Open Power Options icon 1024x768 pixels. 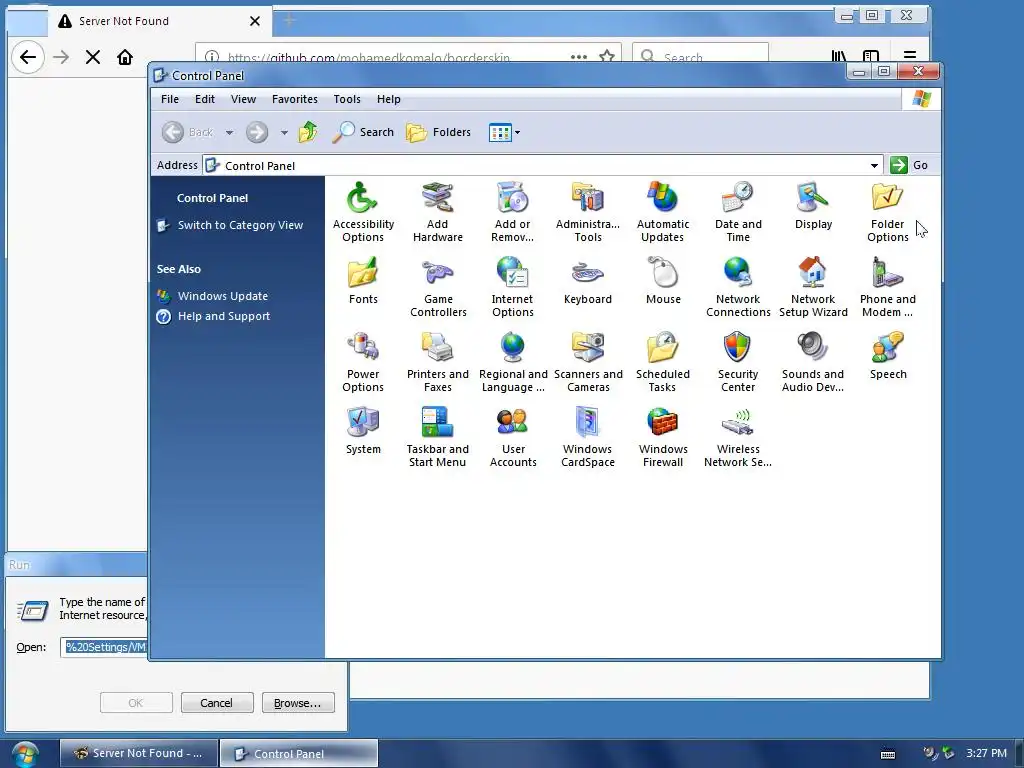point(363,362)
